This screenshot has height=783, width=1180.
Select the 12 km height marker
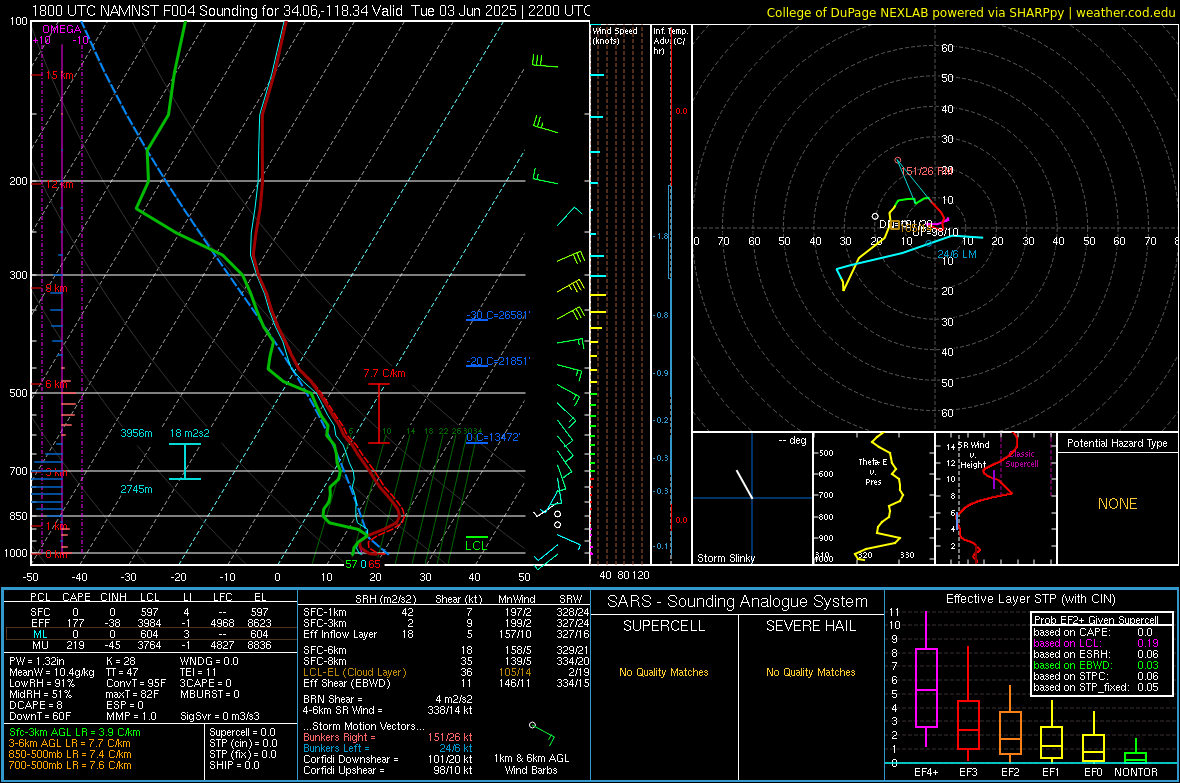click(59, 184)
